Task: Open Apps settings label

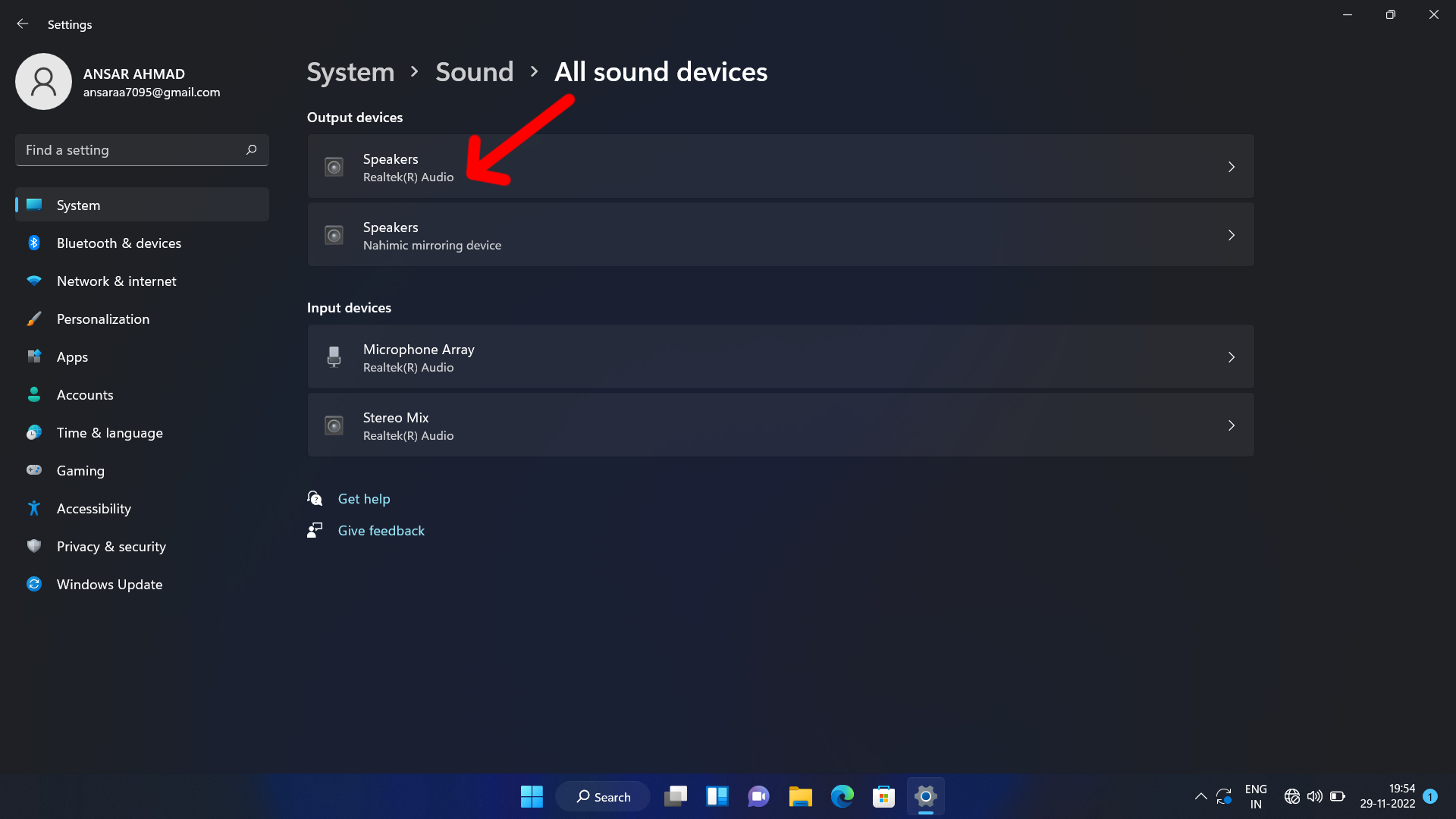Action: click(72, 357)
